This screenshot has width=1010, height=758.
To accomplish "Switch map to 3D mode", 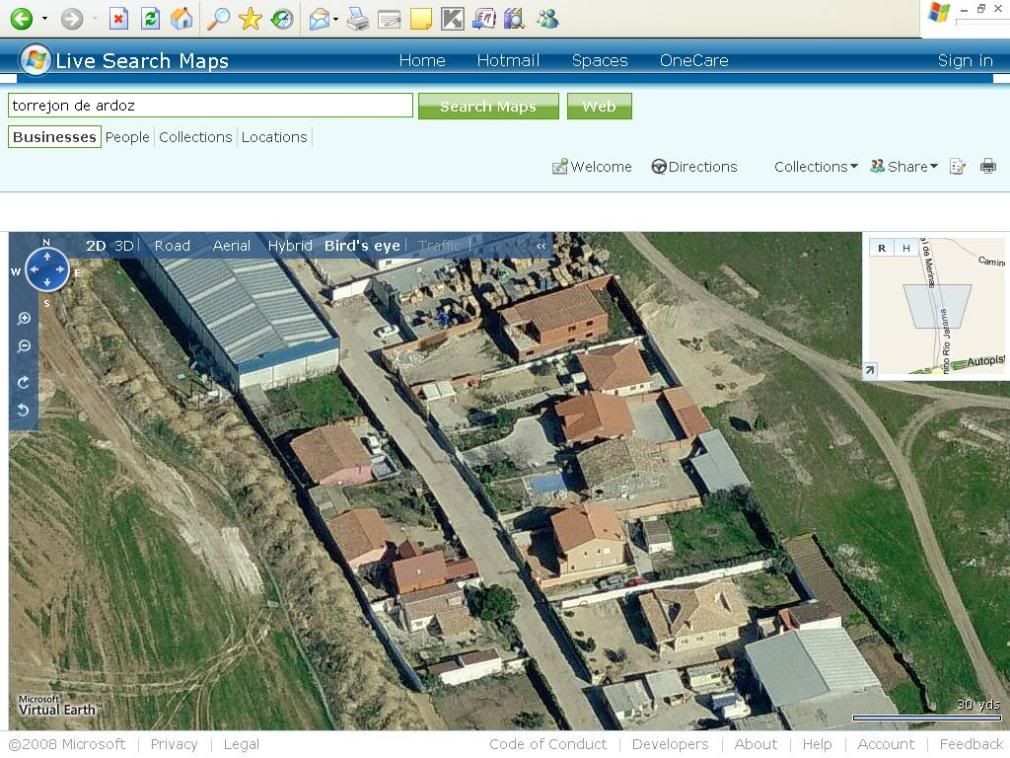I will 123,246.
